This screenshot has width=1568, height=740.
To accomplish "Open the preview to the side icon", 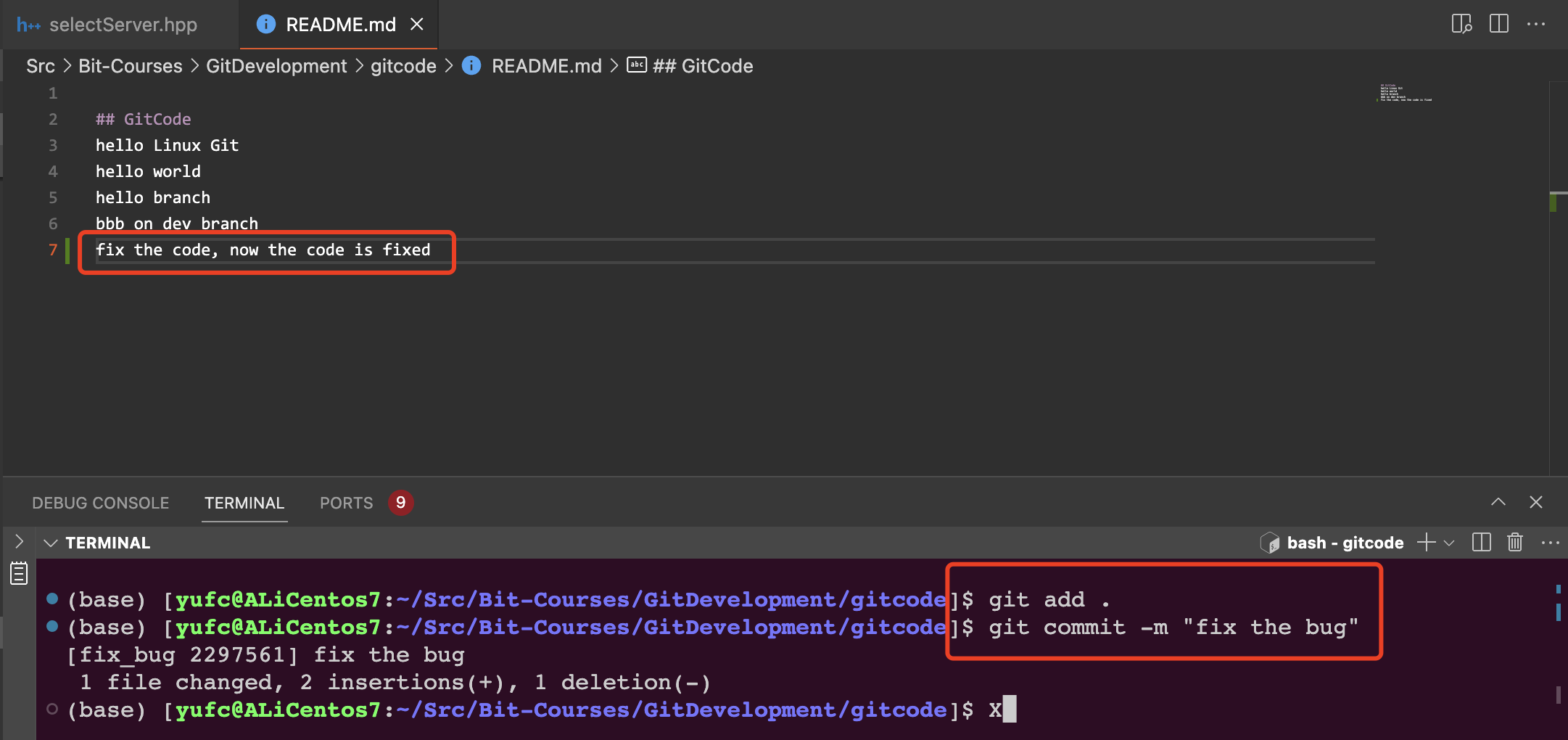I will 1461,24.
